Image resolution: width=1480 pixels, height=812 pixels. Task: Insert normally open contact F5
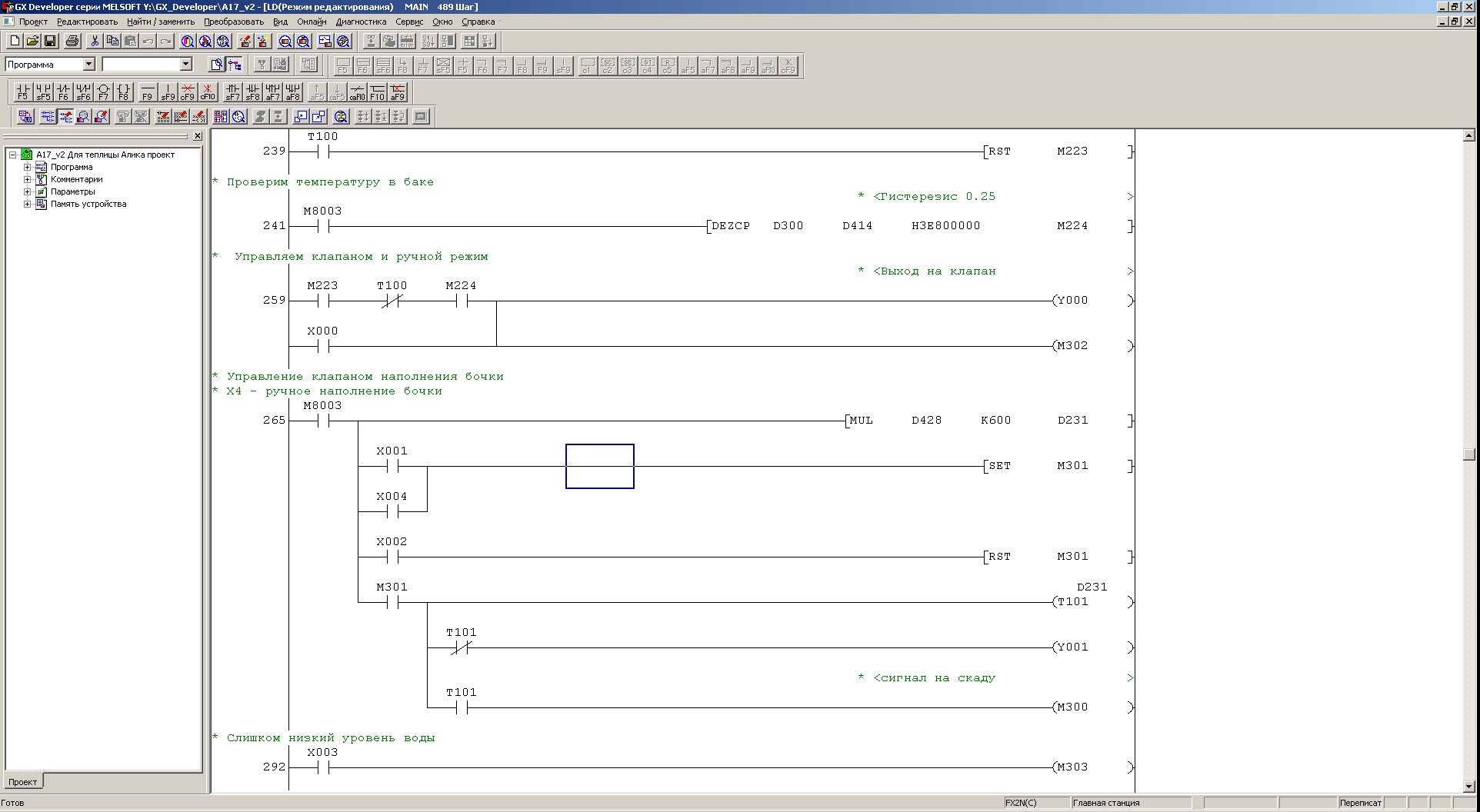click(23, 92)
